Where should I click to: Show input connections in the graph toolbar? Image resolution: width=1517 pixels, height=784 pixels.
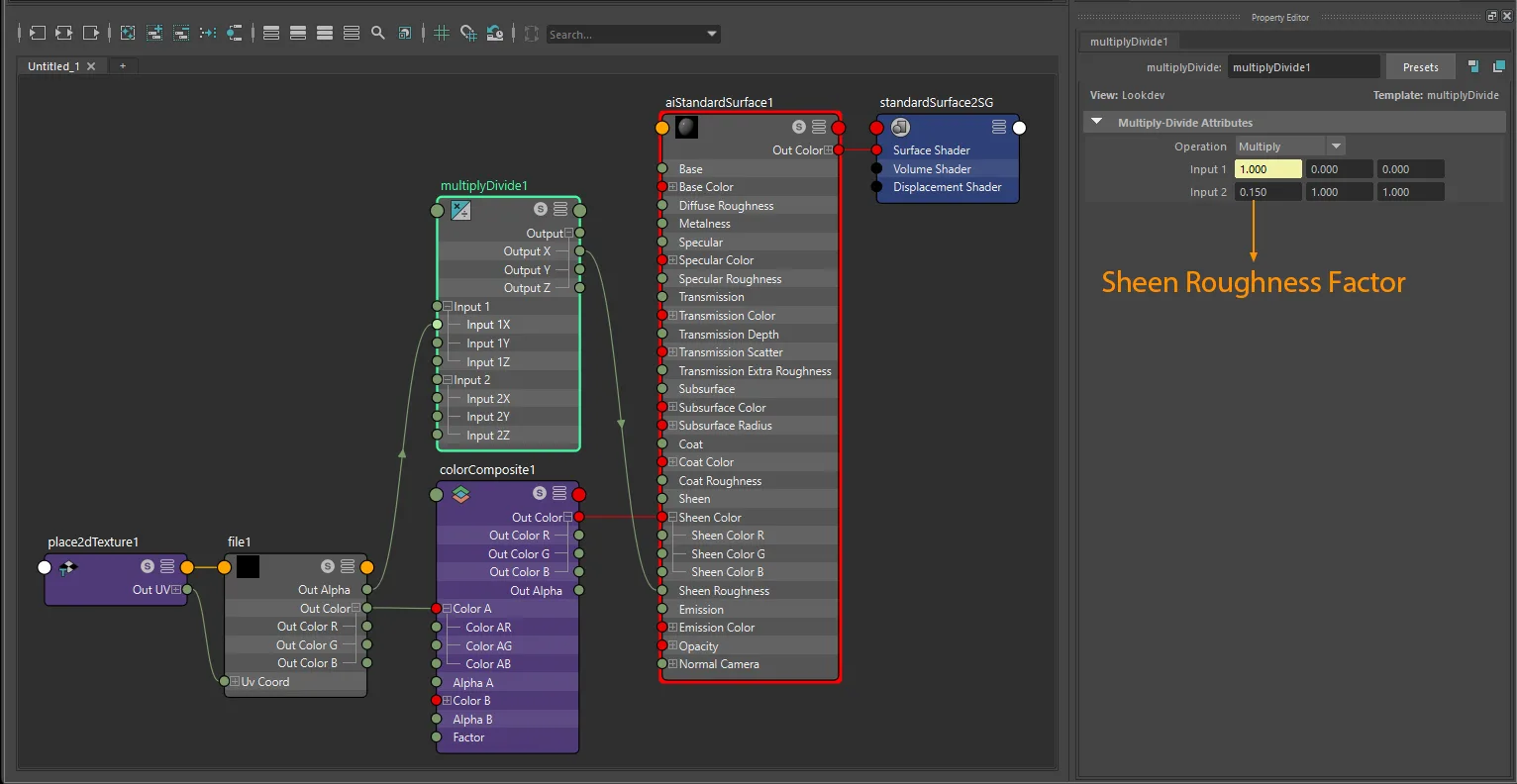click(37, 33)
